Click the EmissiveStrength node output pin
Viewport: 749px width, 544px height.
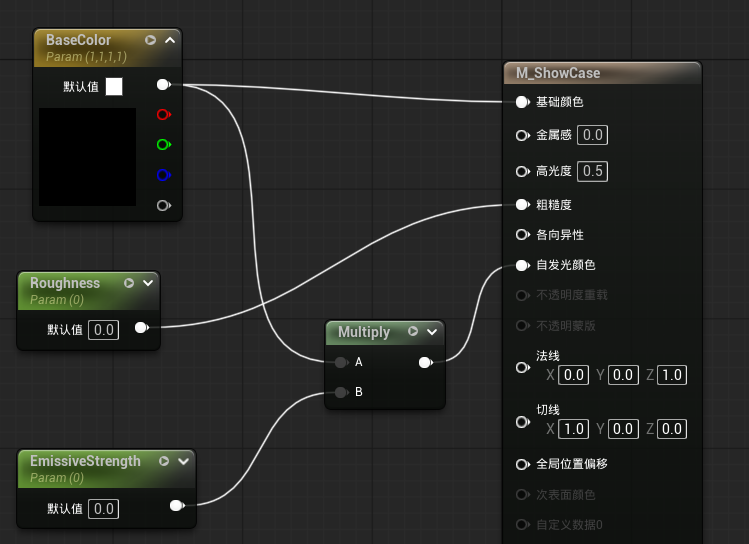(177, 505)
